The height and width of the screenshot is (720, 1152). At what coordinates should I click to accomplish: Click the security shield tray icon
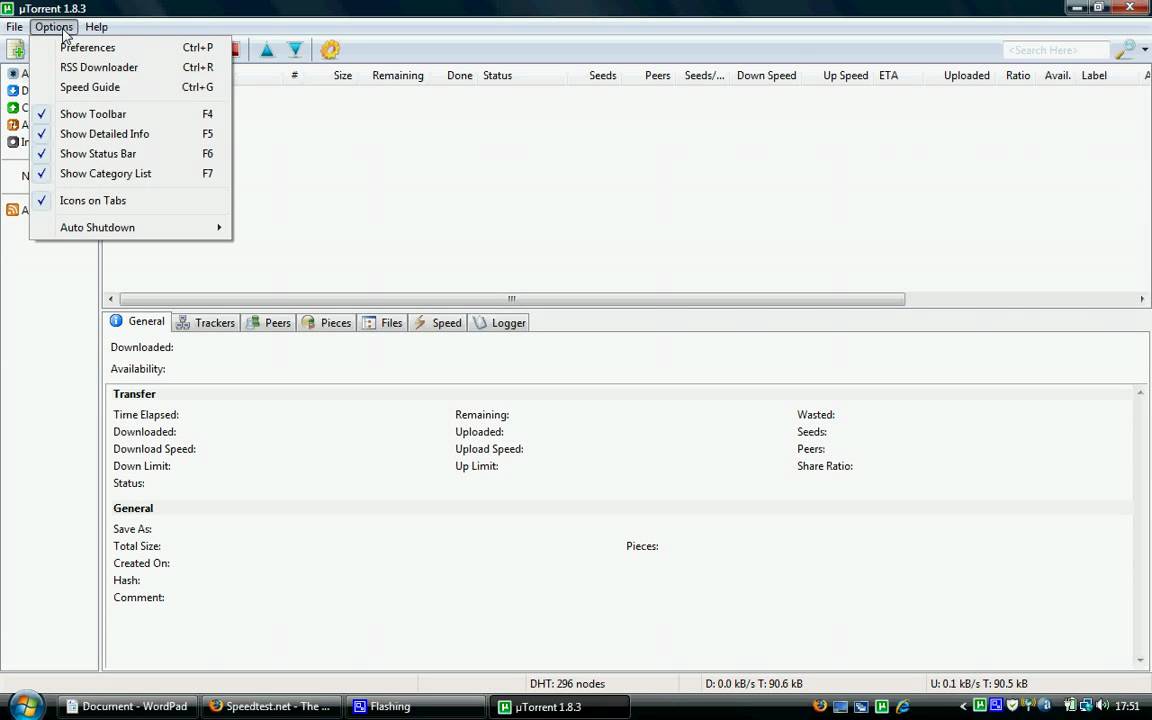1012,706
